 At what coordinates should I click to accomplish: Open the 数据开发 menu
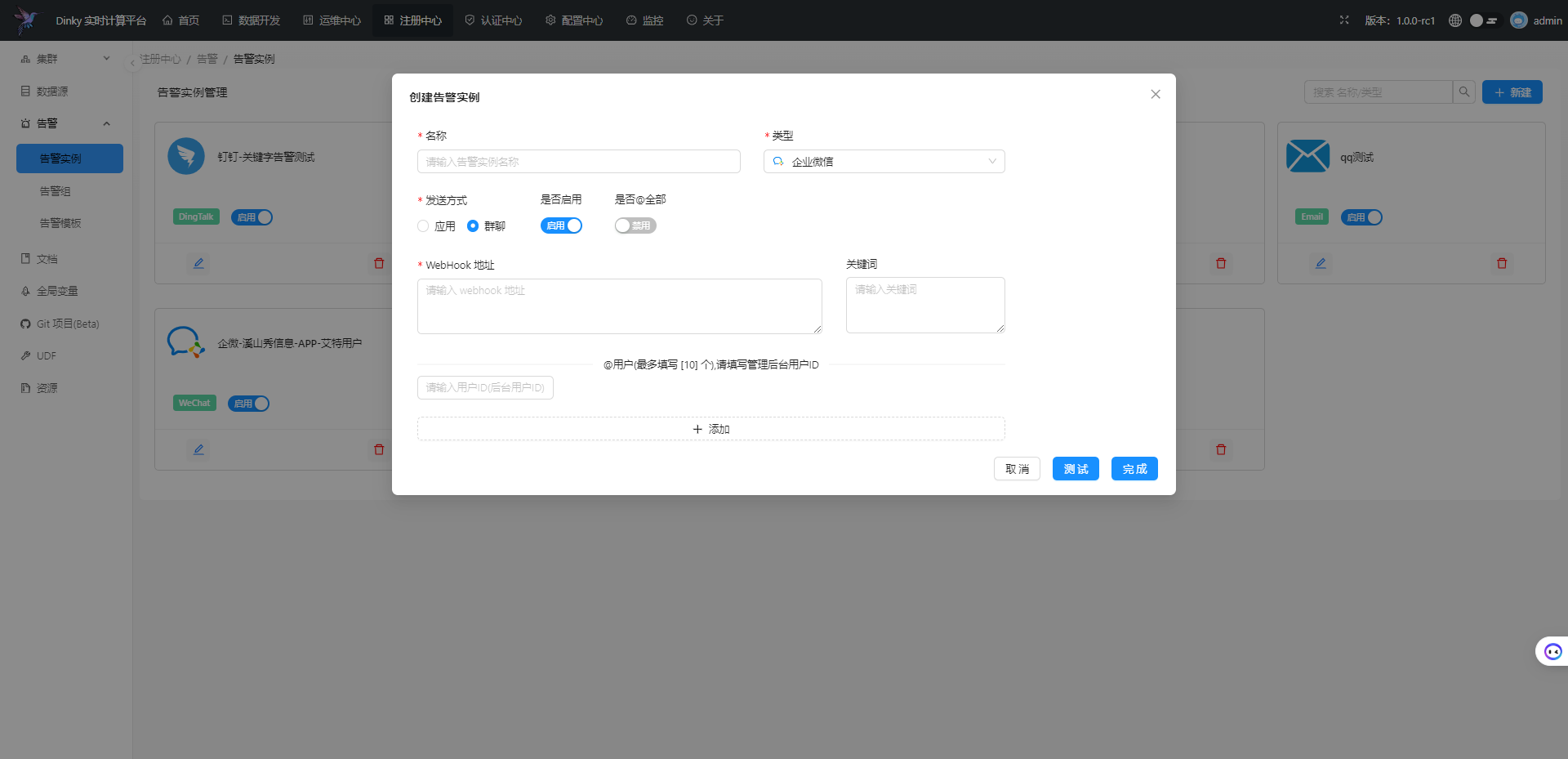pyautogui.click(x=252, y=20)
